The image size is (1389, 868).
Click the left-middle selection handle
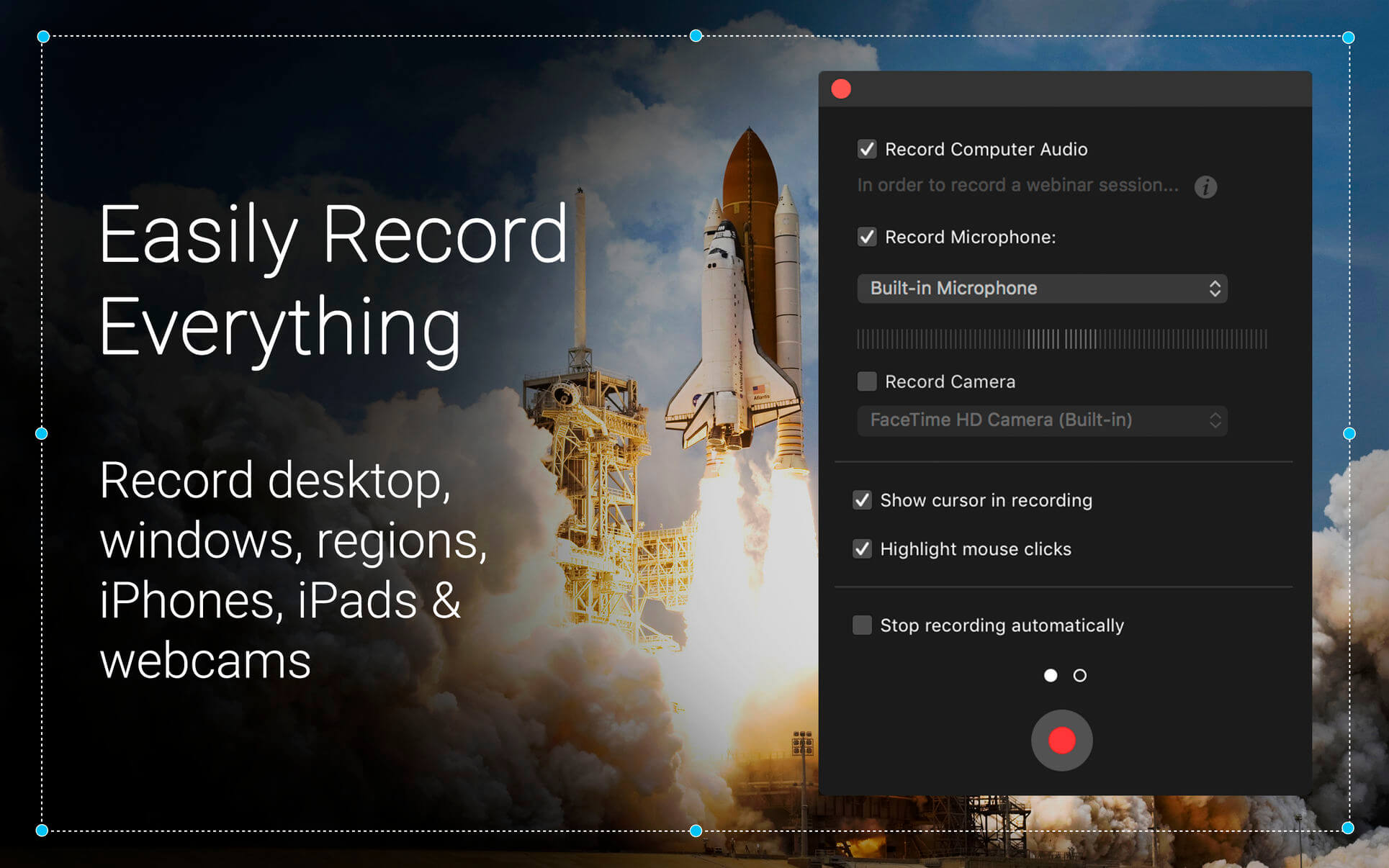tap(42, 433)
